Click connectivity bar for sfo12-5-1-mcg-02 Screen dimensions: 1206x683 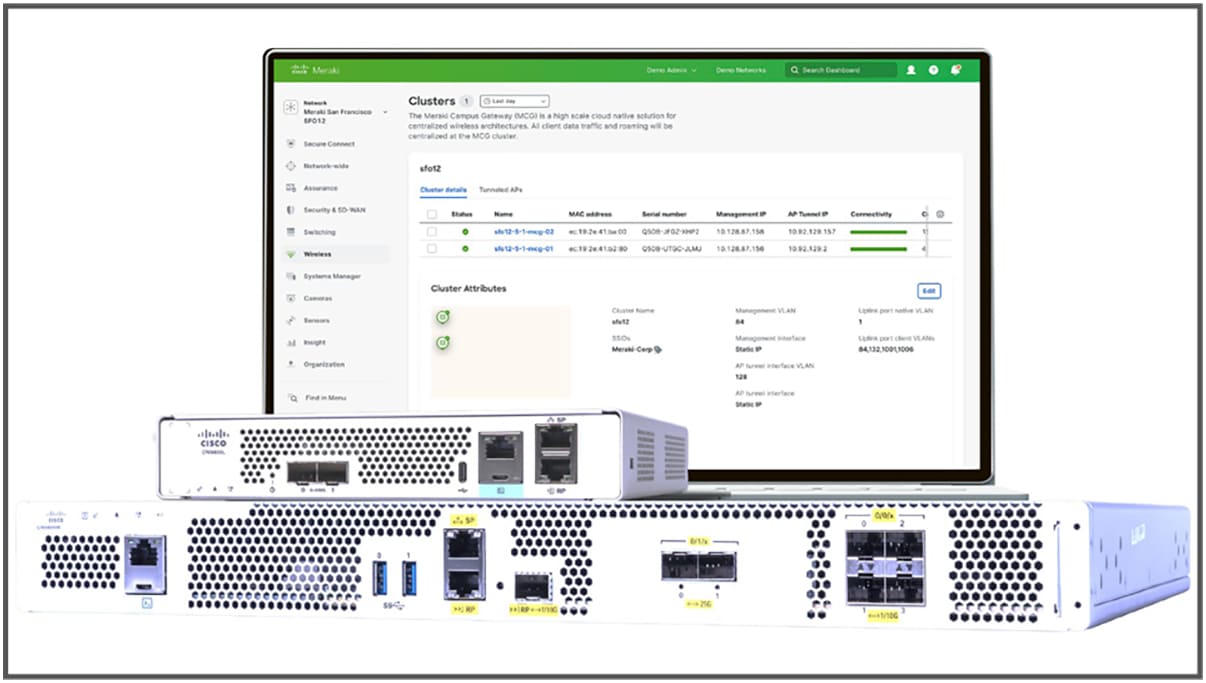[878, 232]
